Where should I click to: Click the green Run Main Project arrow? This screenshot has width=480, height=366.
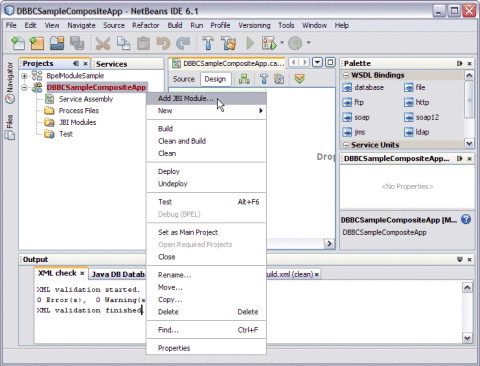click(x=250, y=43)
